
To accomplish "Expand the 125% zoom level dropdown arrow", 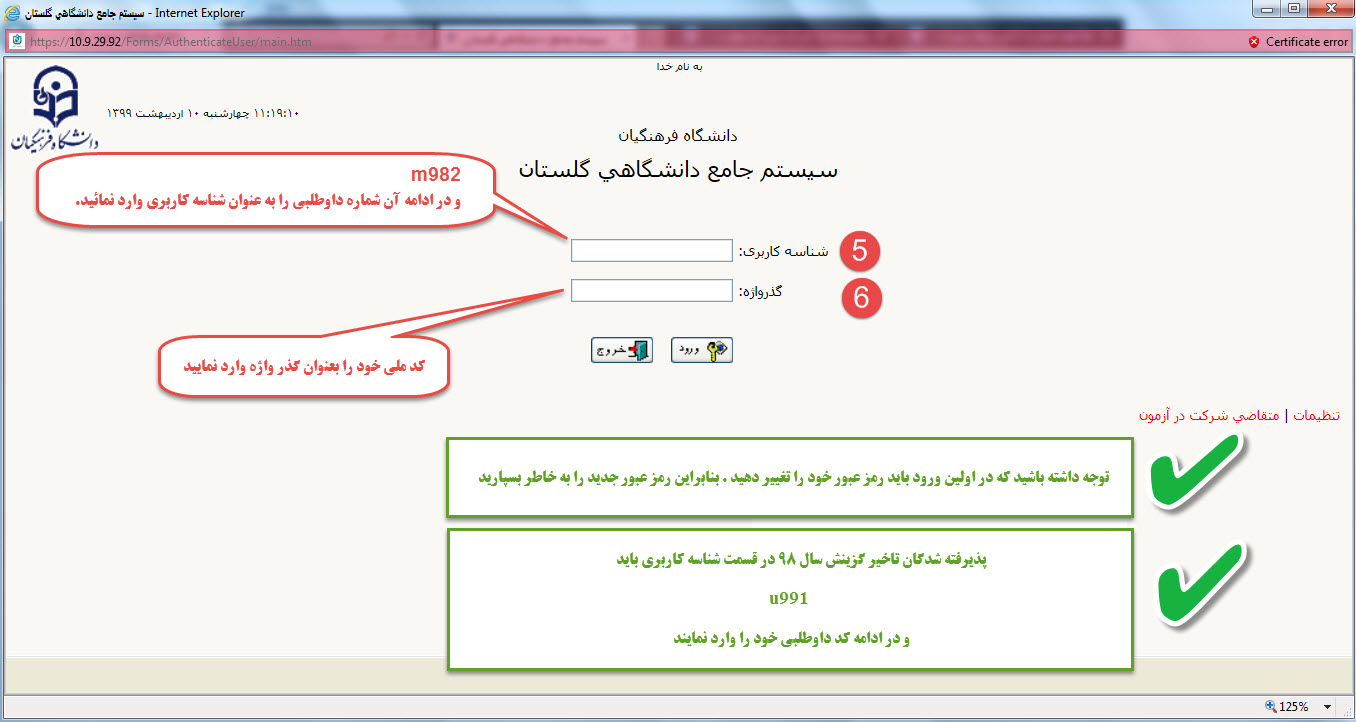I will tap(1329, 707).
